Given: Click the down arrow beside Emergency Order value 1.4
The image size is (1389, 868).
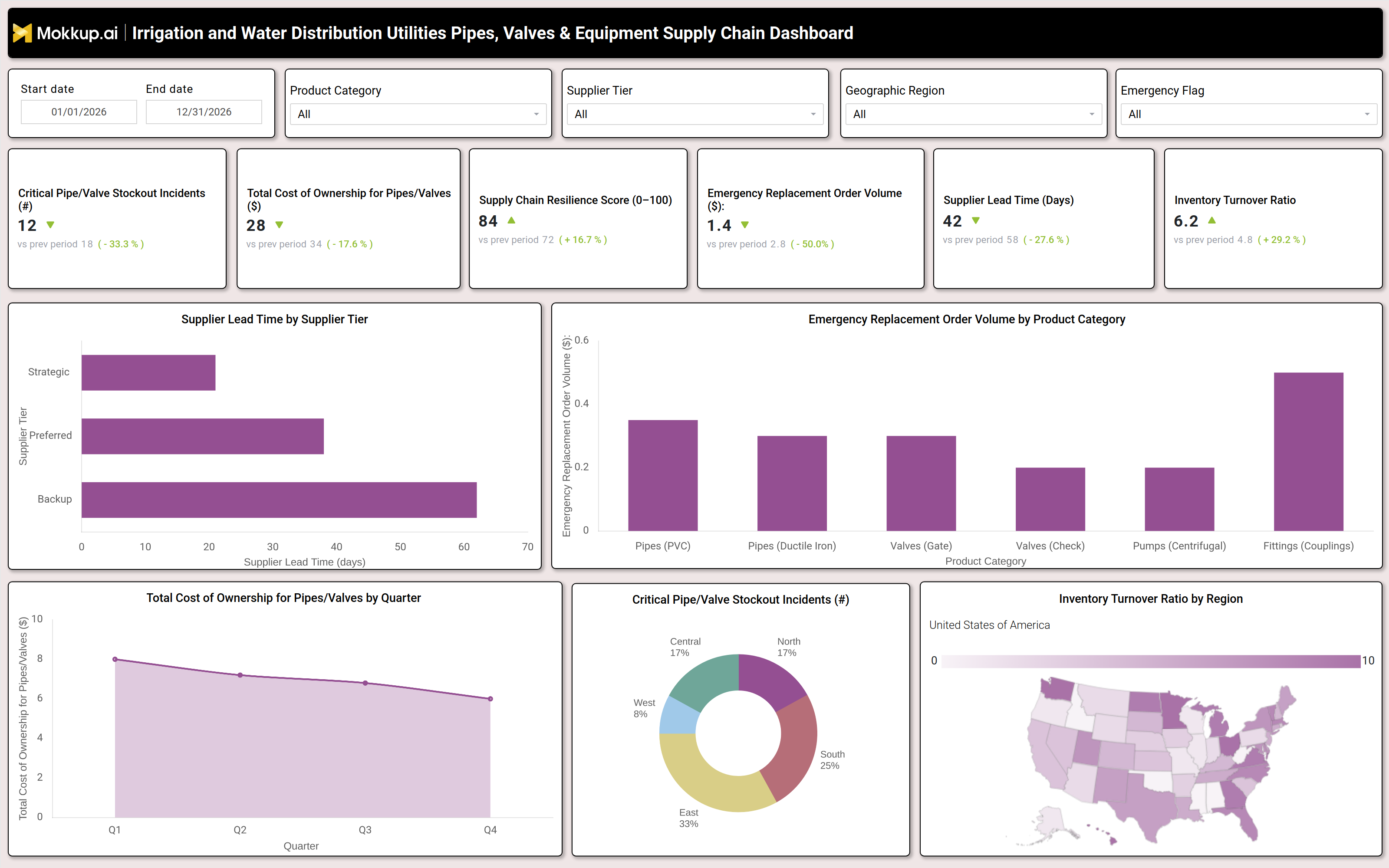Looking at the screenshot, I should 745,225.
